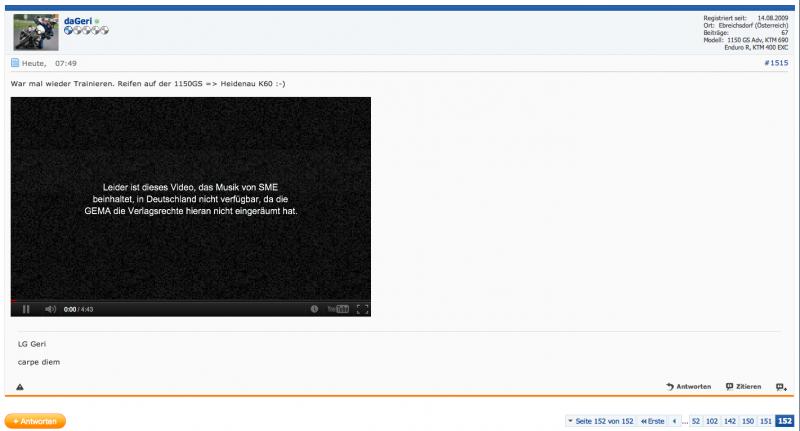The height and width of the screenshot is (431, 800).
Task: Go to page 151 in pagination
Action: [x=765, y=421]
